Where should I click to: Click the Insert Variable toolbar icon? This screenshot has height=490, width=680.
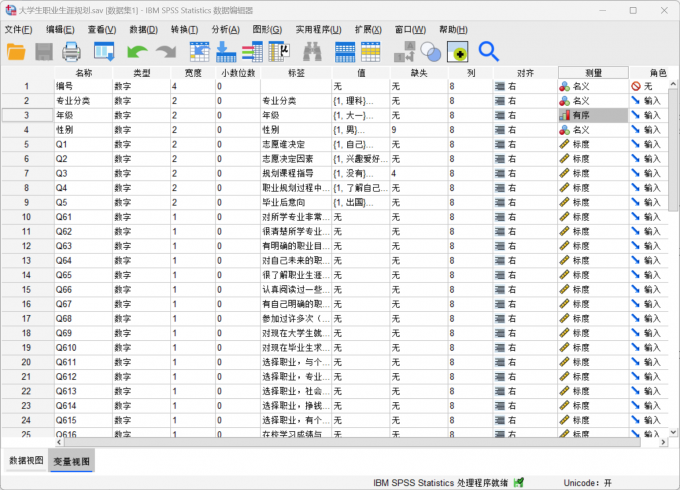click(x=371, y=52)
